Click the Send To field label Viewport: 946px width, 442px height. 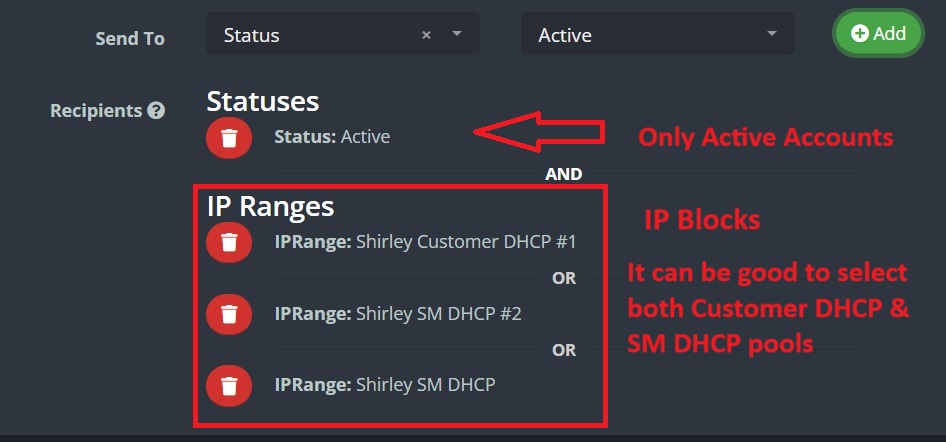(130, 39)
